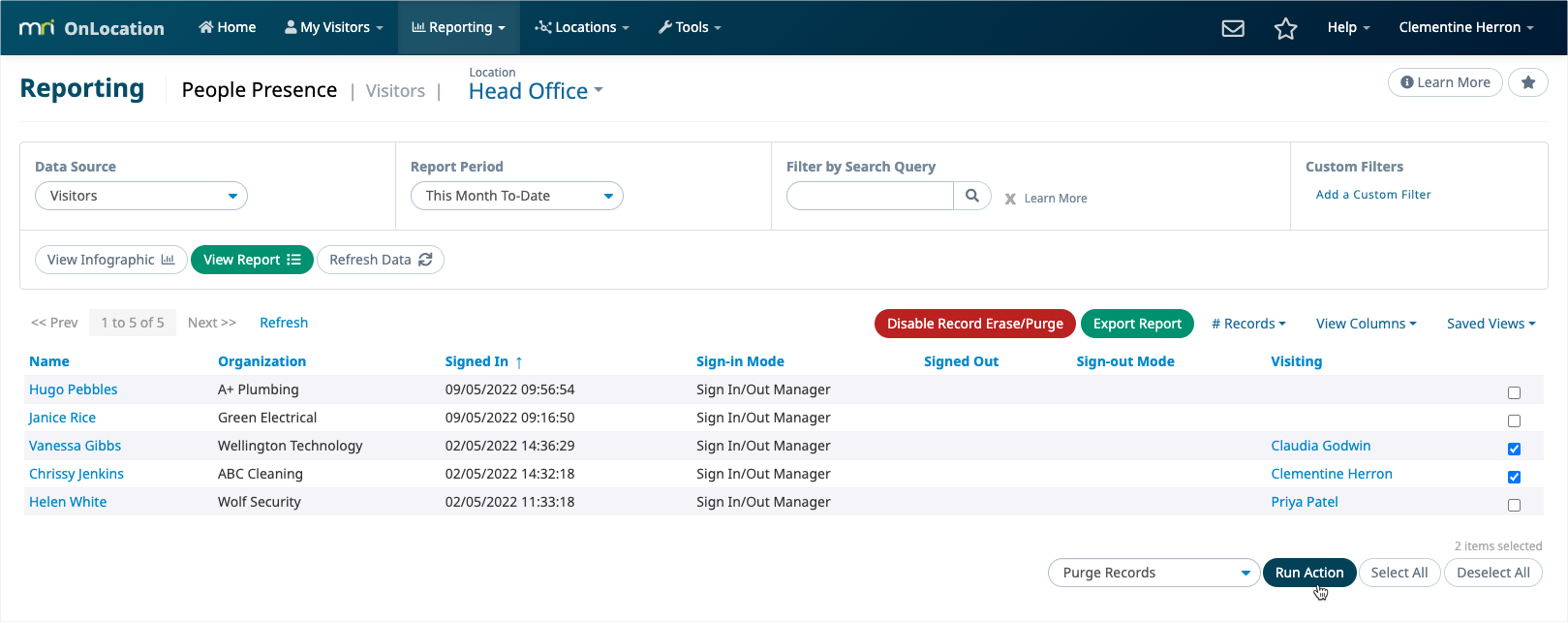Uncheck the Vanessa Gibbs row checkbox
Viewport: 1568px width, 622px height.
[1514, 449]
